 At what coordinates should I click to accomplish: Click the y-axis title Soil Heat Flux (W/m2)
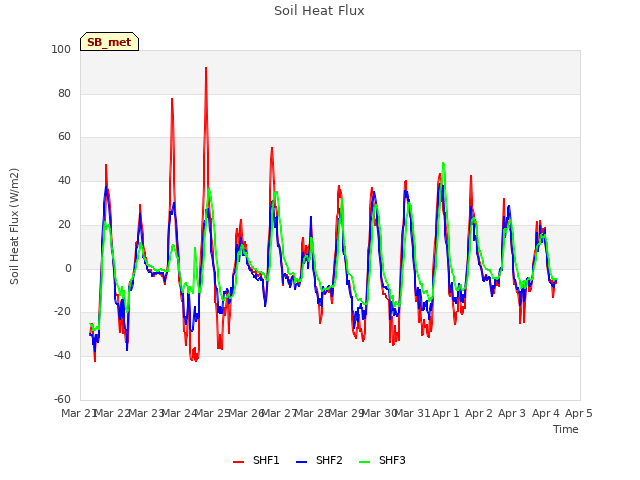14,226
